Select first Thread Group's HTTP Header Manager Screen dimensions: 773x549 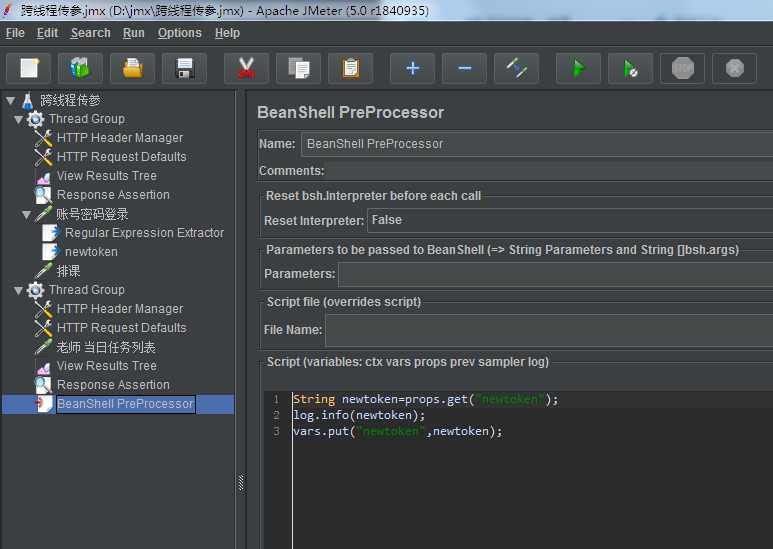click(120, 138)
